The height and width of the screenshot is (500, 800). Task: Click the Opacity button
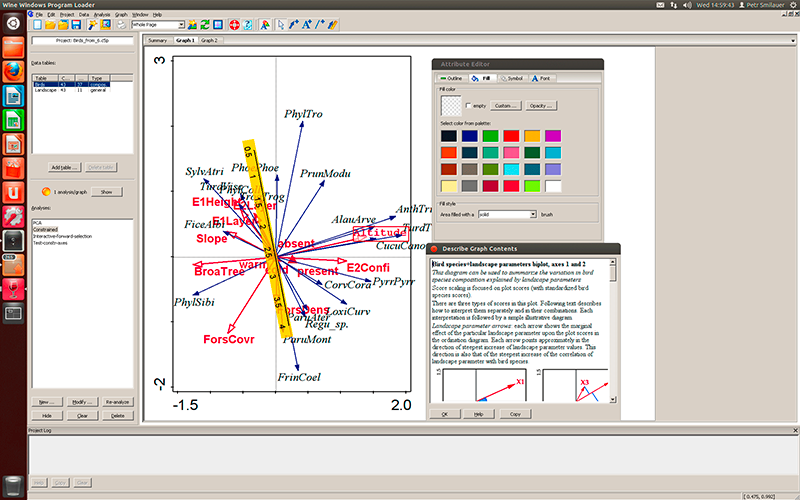tap(542, 105)
